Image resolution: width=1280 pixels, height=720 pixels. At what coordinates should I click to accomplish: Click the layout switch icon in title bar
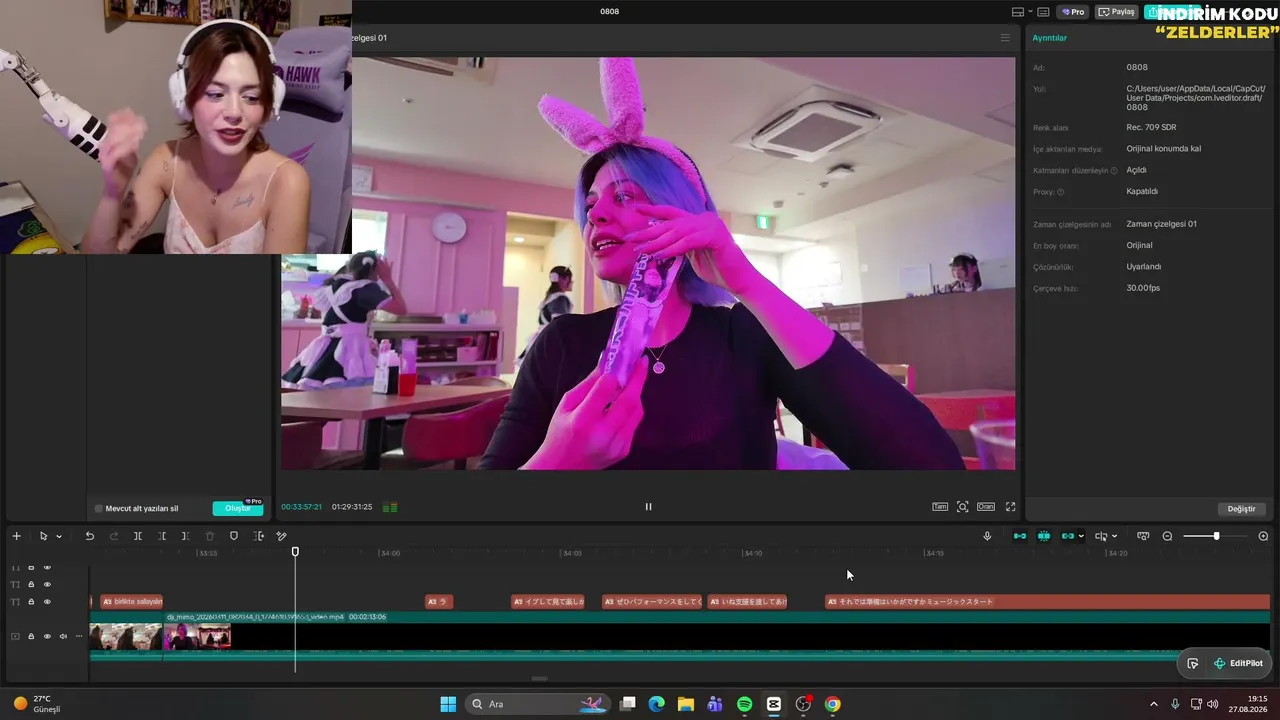click(1018, 12)
